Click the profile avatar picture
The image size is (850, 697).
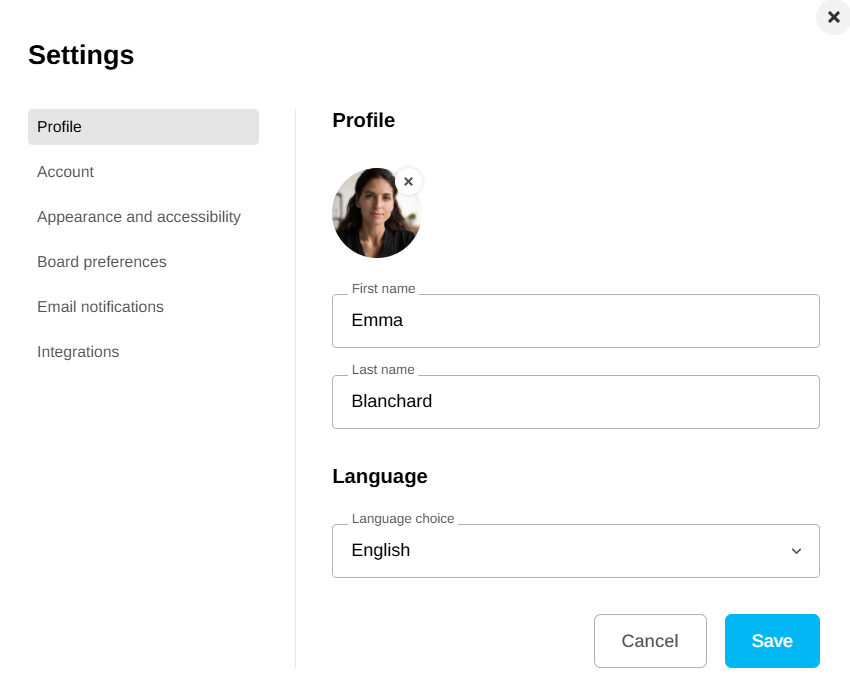click(x=374, y=215)
